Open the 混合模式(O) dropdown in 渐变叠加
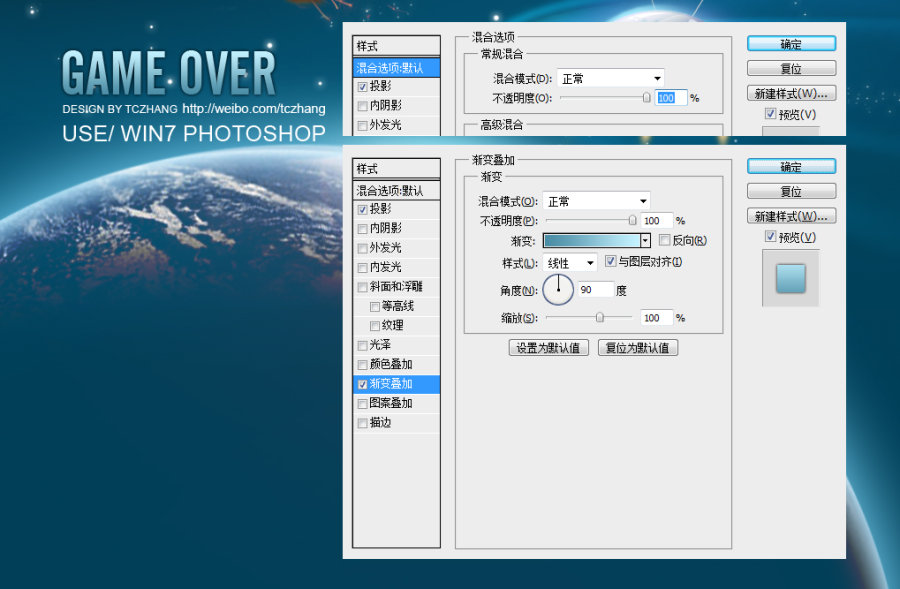Screen dimensions: 900x589 [596, 201]
